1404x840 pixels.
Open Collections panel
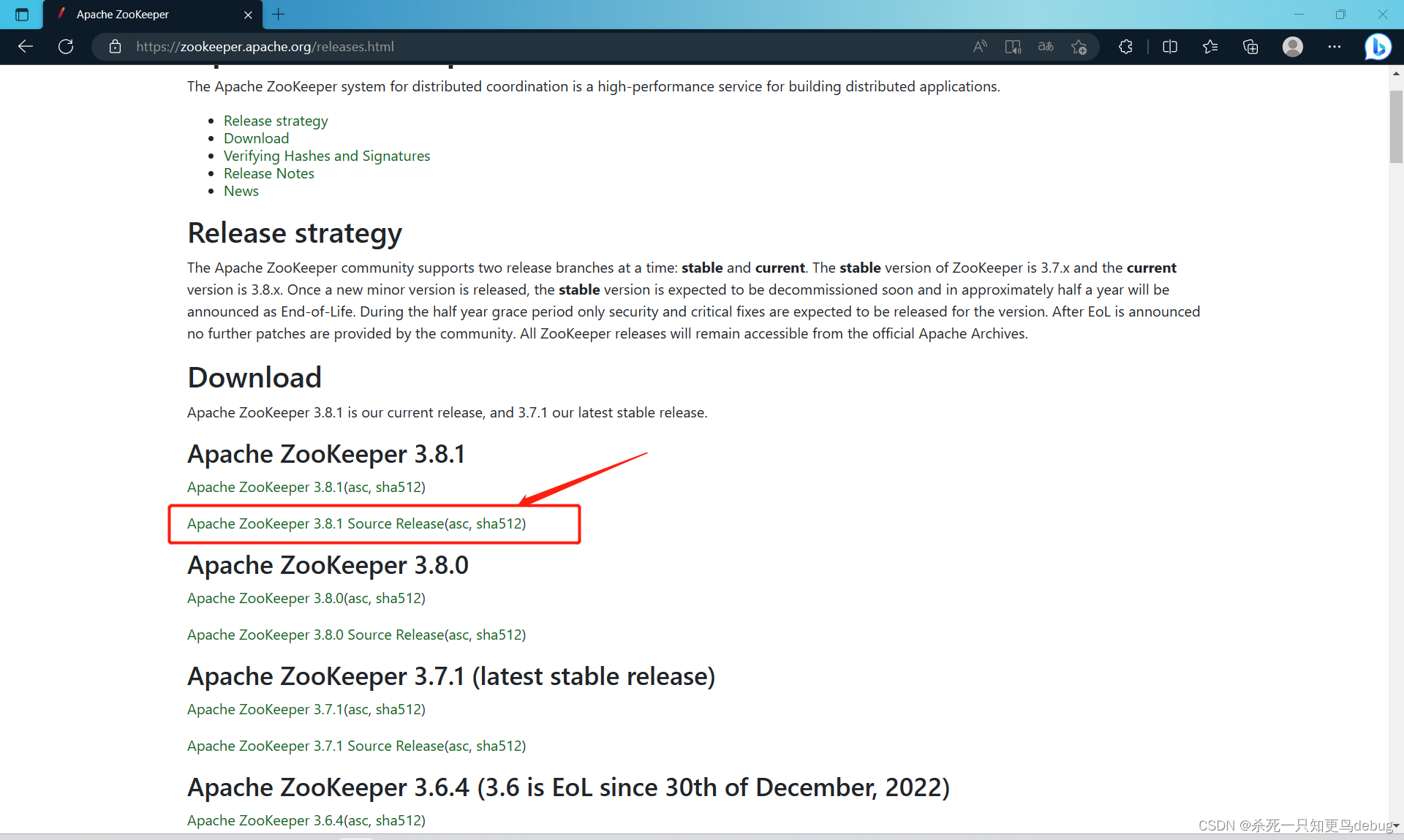pos(1250,47)
